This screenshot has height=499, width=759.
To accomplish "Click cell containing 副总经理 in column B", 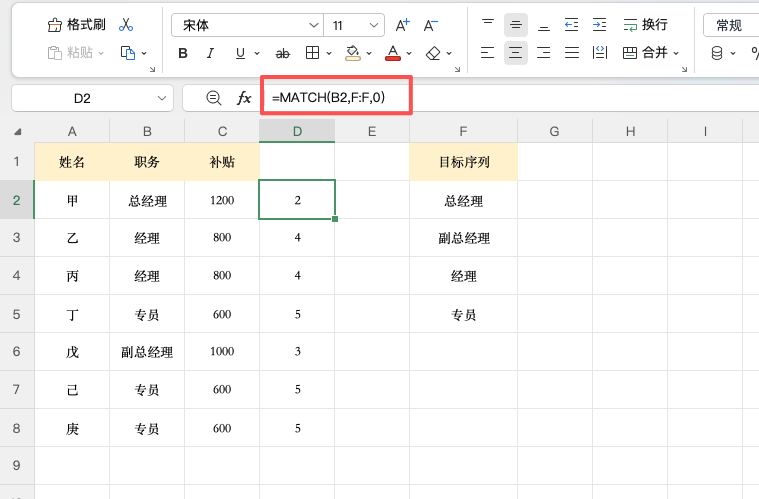I will [x=147, y=351].
